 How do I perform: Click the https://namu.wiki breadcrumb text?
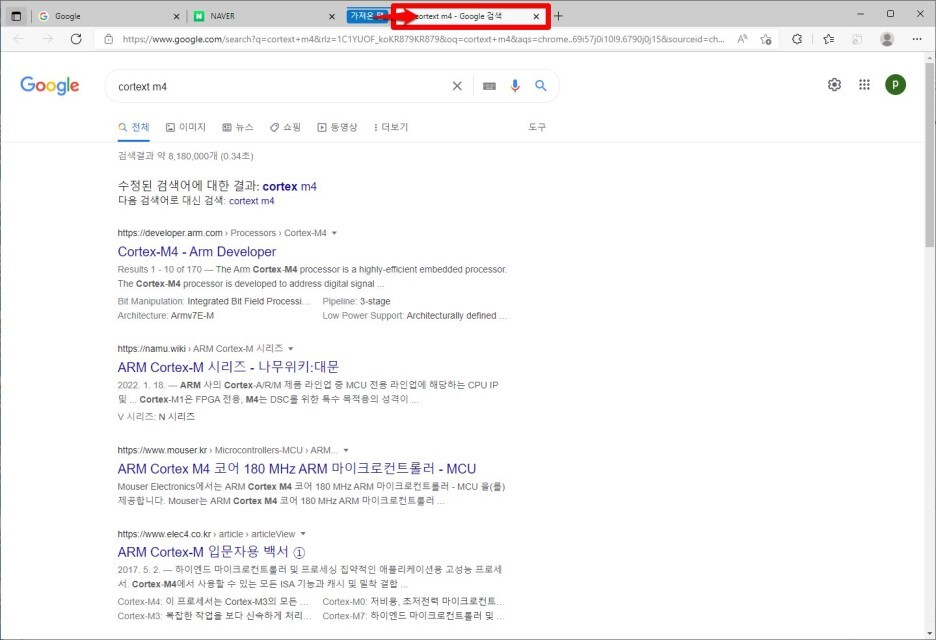152,349
